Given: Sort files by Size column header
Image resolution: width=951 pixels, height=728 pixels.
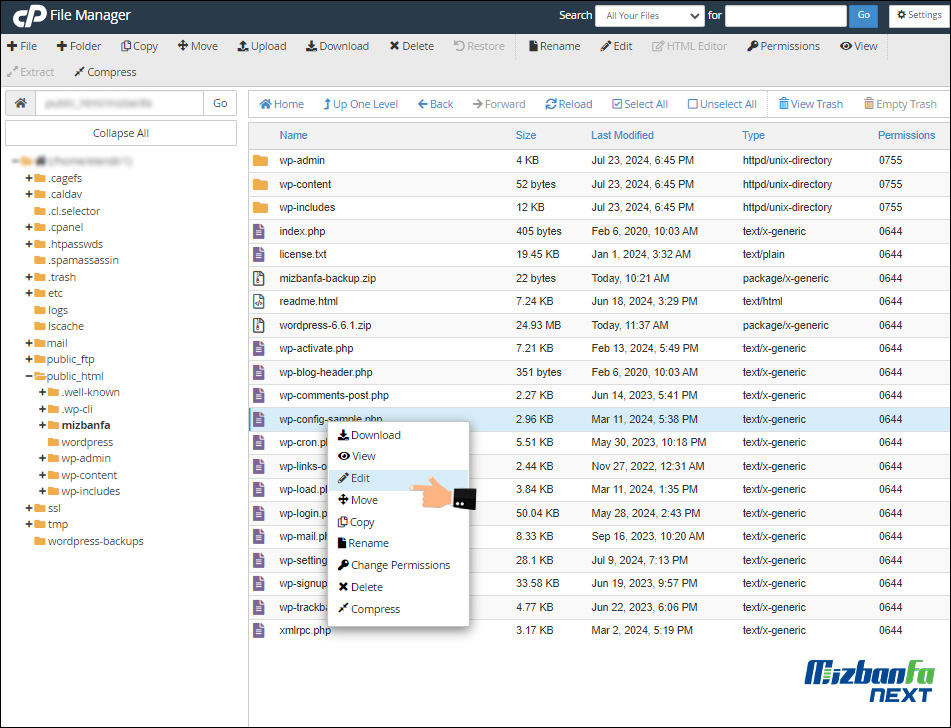Looking at the screenshot, I should coord(526,135).
